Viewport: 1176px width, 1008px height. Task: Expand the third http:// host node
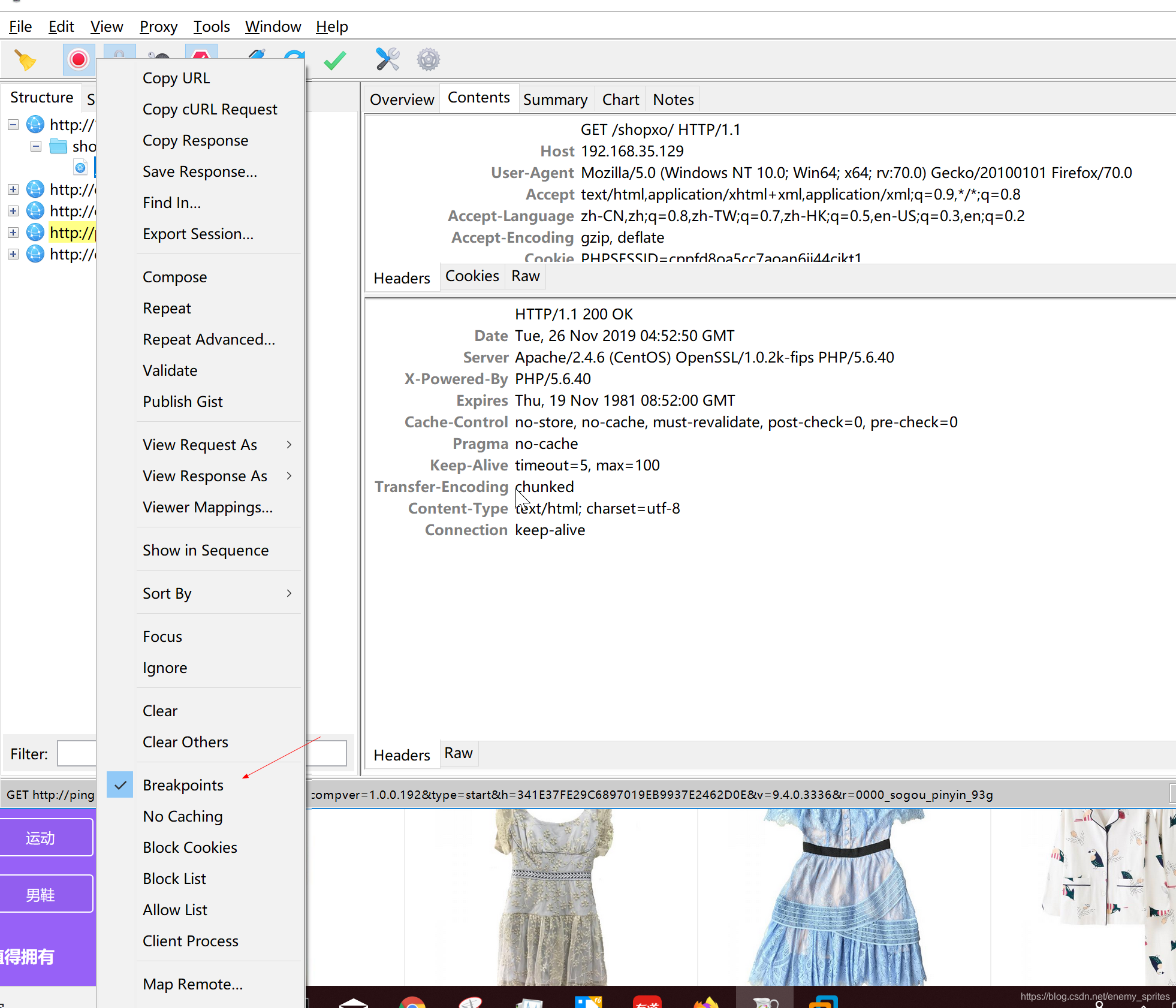point(13,211)
